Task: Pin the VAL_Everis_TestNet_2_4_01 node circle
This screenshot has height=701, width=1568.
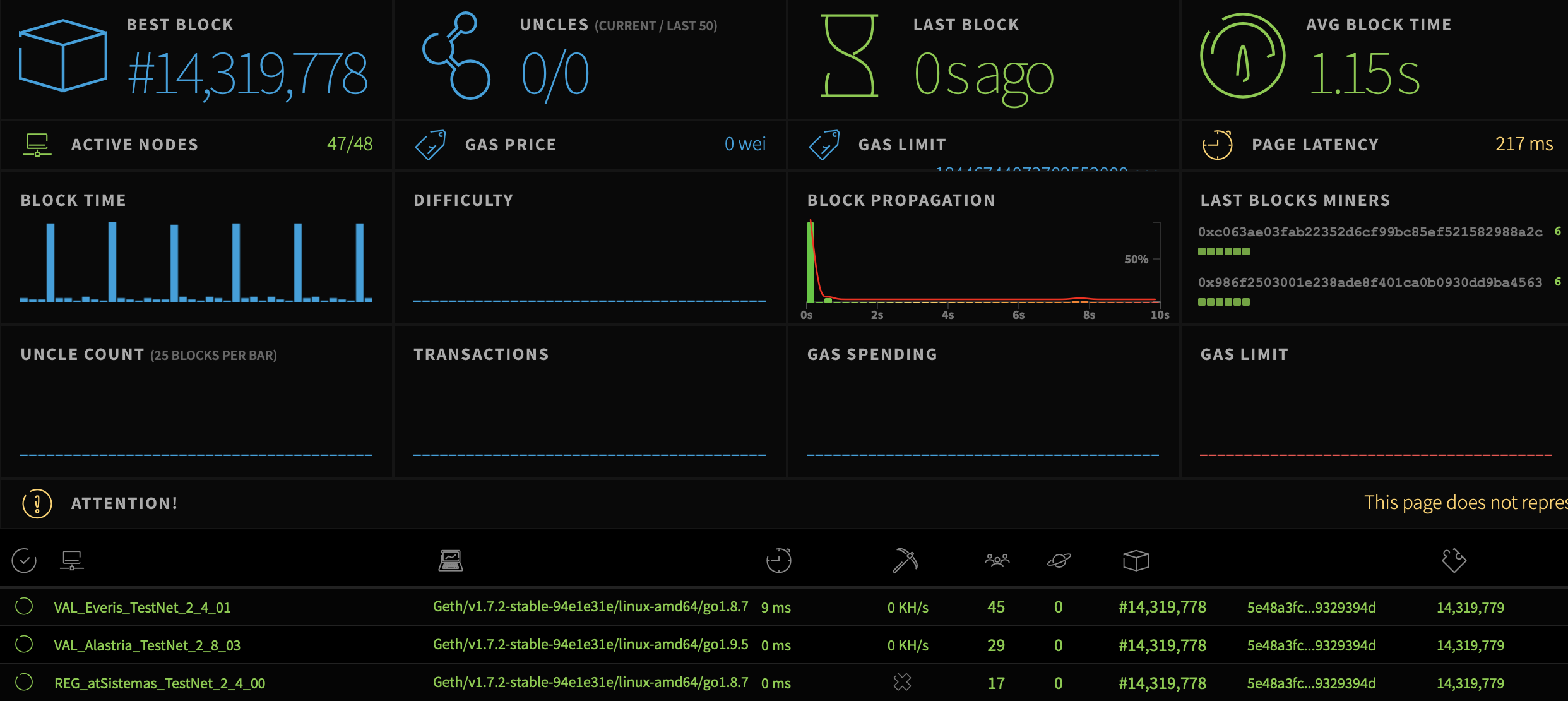Action: coord(24,606)
